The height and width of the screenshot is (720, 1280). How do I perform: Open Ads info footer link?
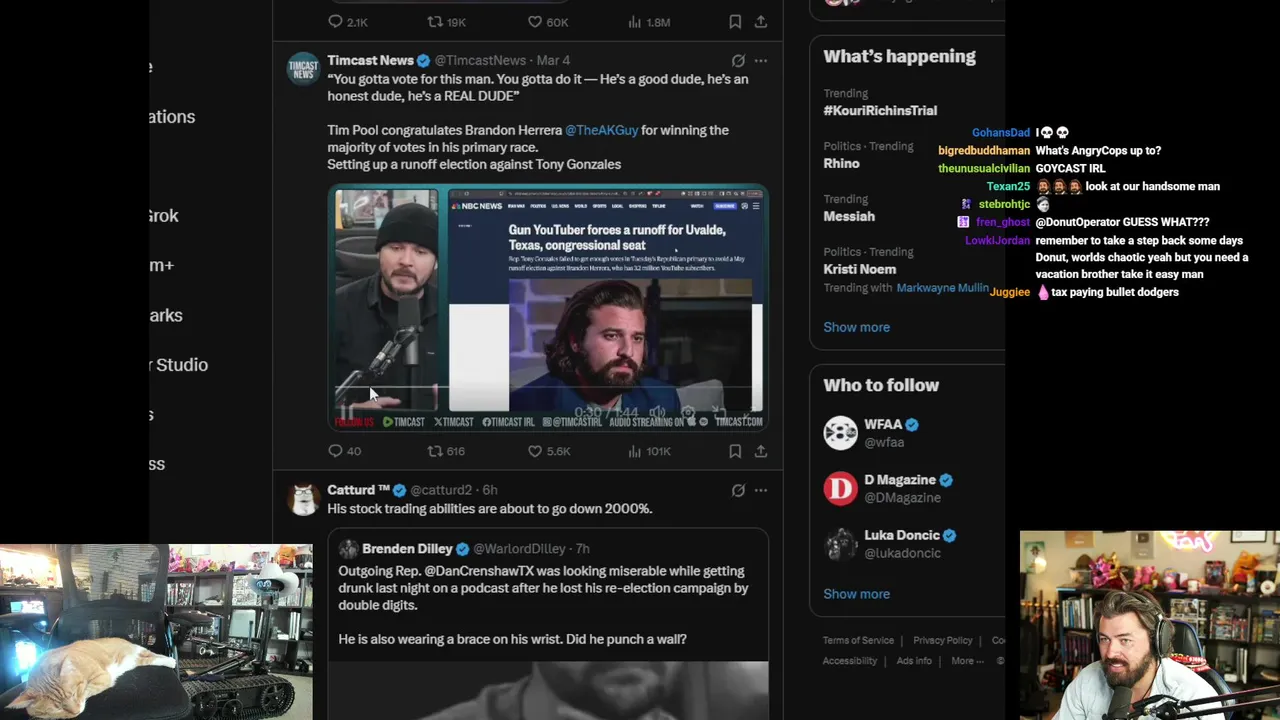(x=914, y=661)
